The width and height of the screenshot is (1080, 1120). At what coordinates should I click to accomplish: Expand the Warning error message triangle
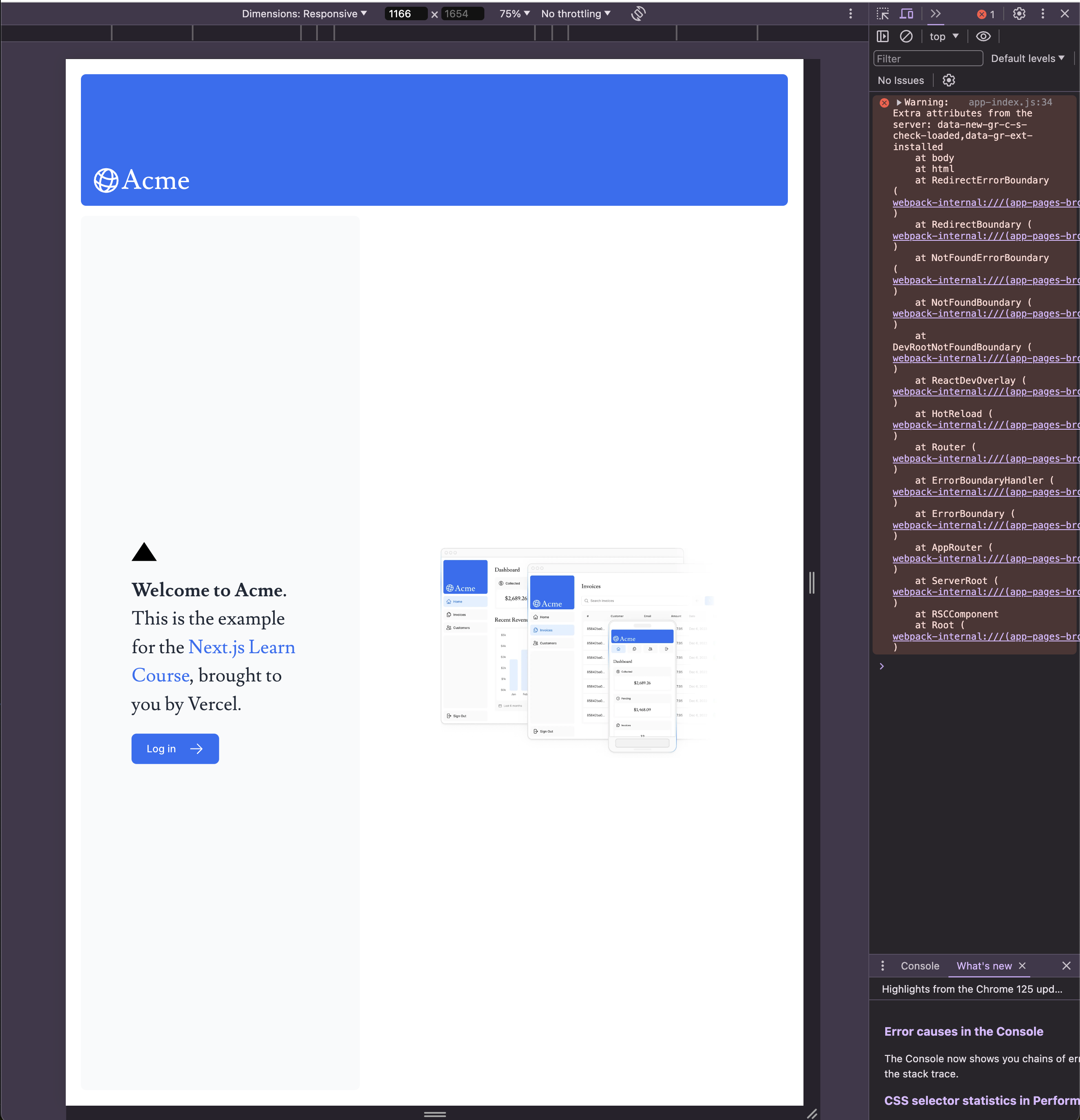click(x=899, y=103)
